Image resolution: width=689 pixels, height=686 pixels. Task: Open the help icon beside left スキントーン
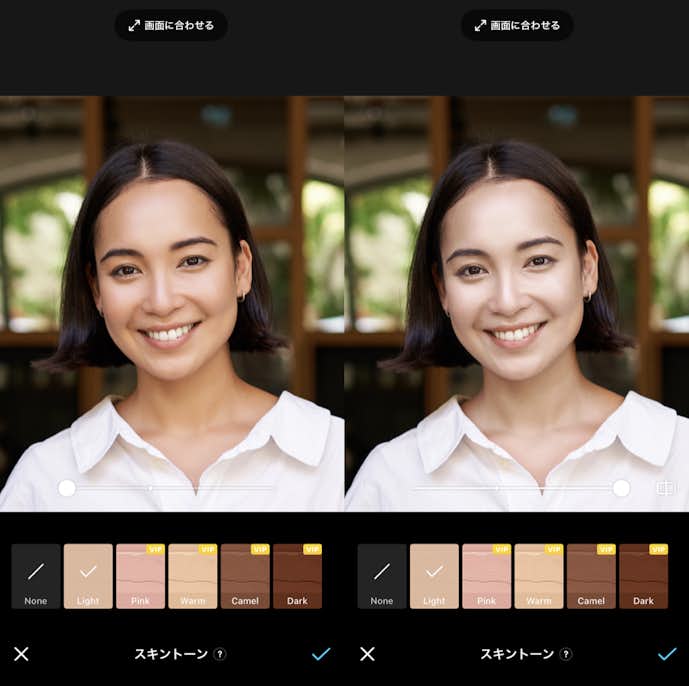point(220,654)
